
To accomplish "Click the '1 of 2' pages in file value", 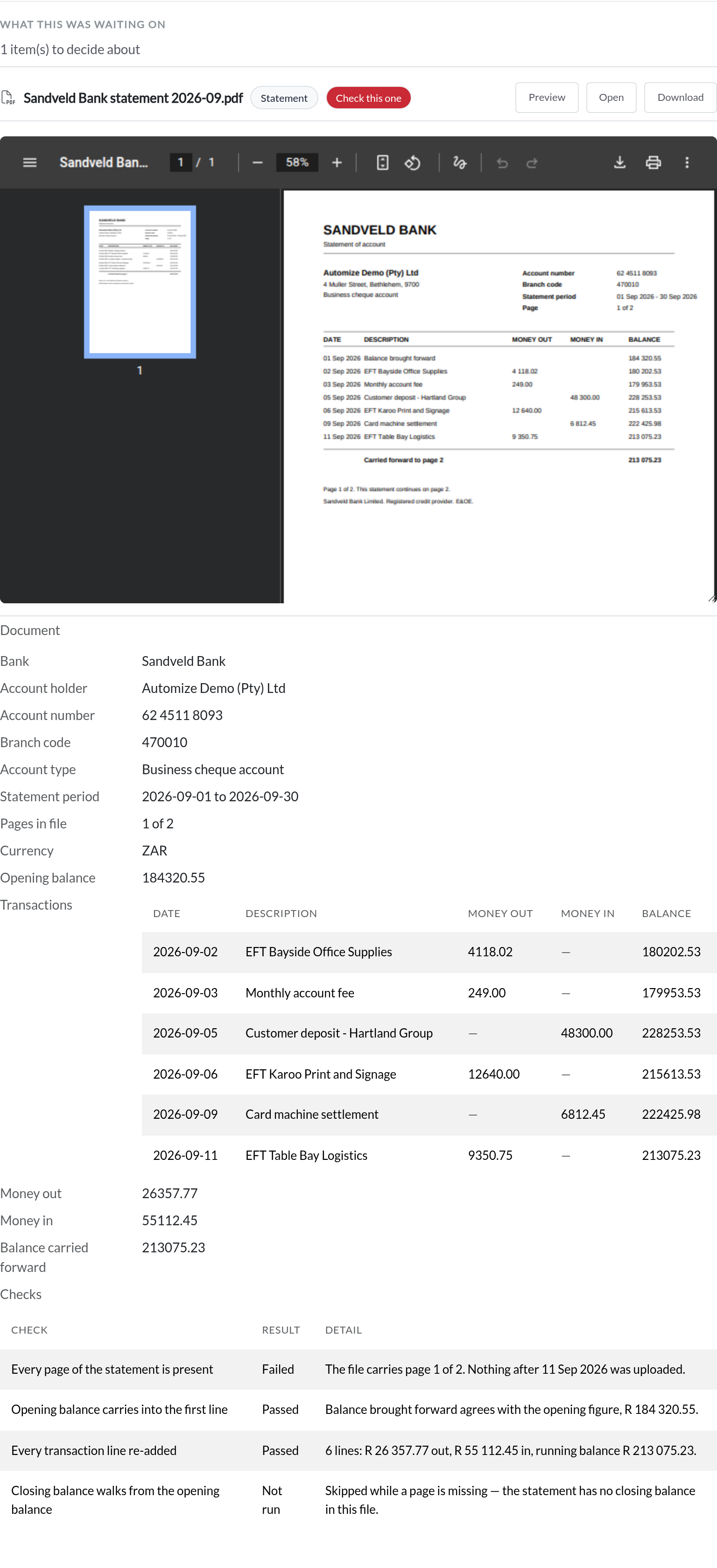I will (158, 824).
